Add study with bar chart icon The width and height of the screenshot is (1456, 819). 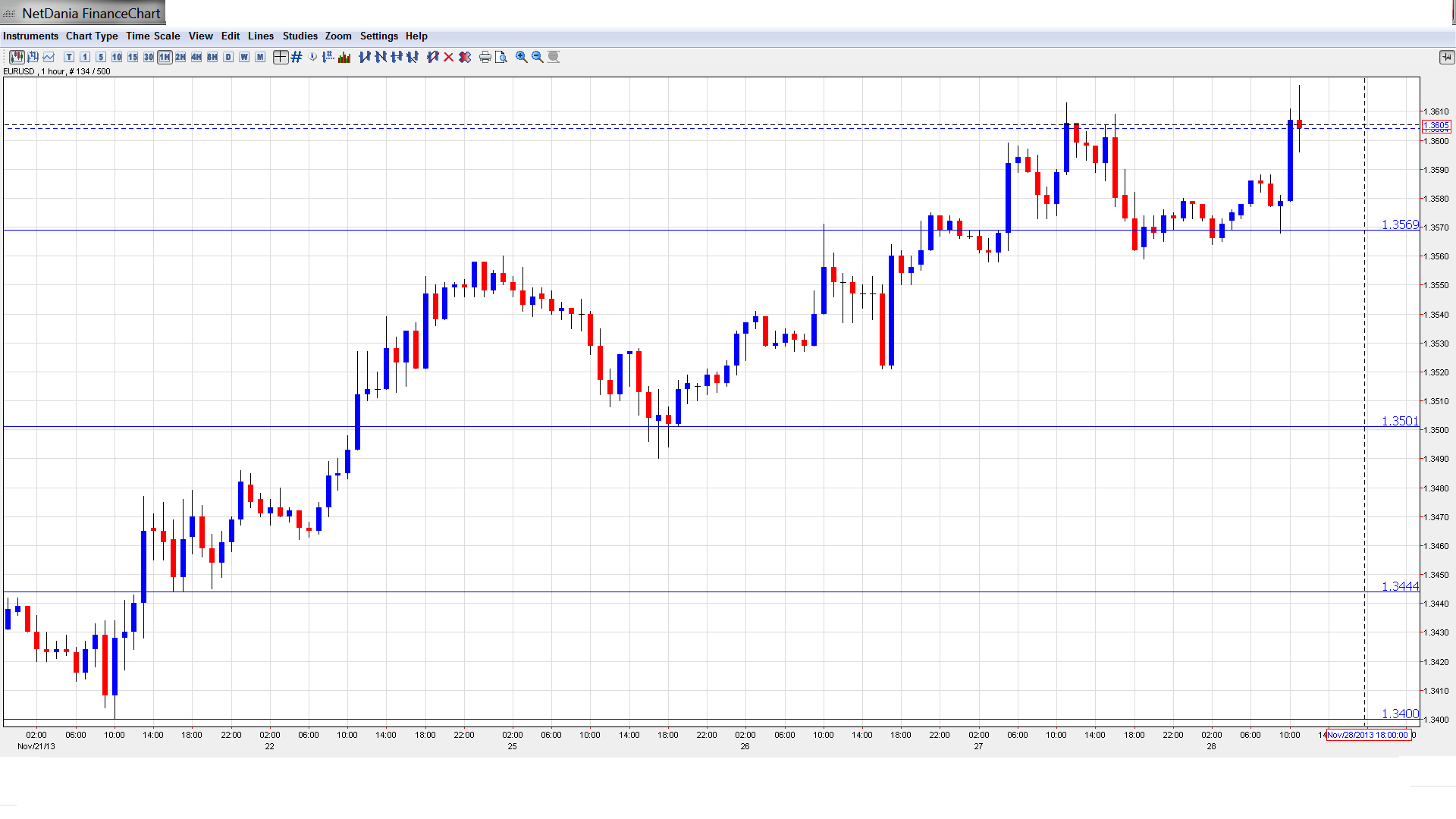344,57
